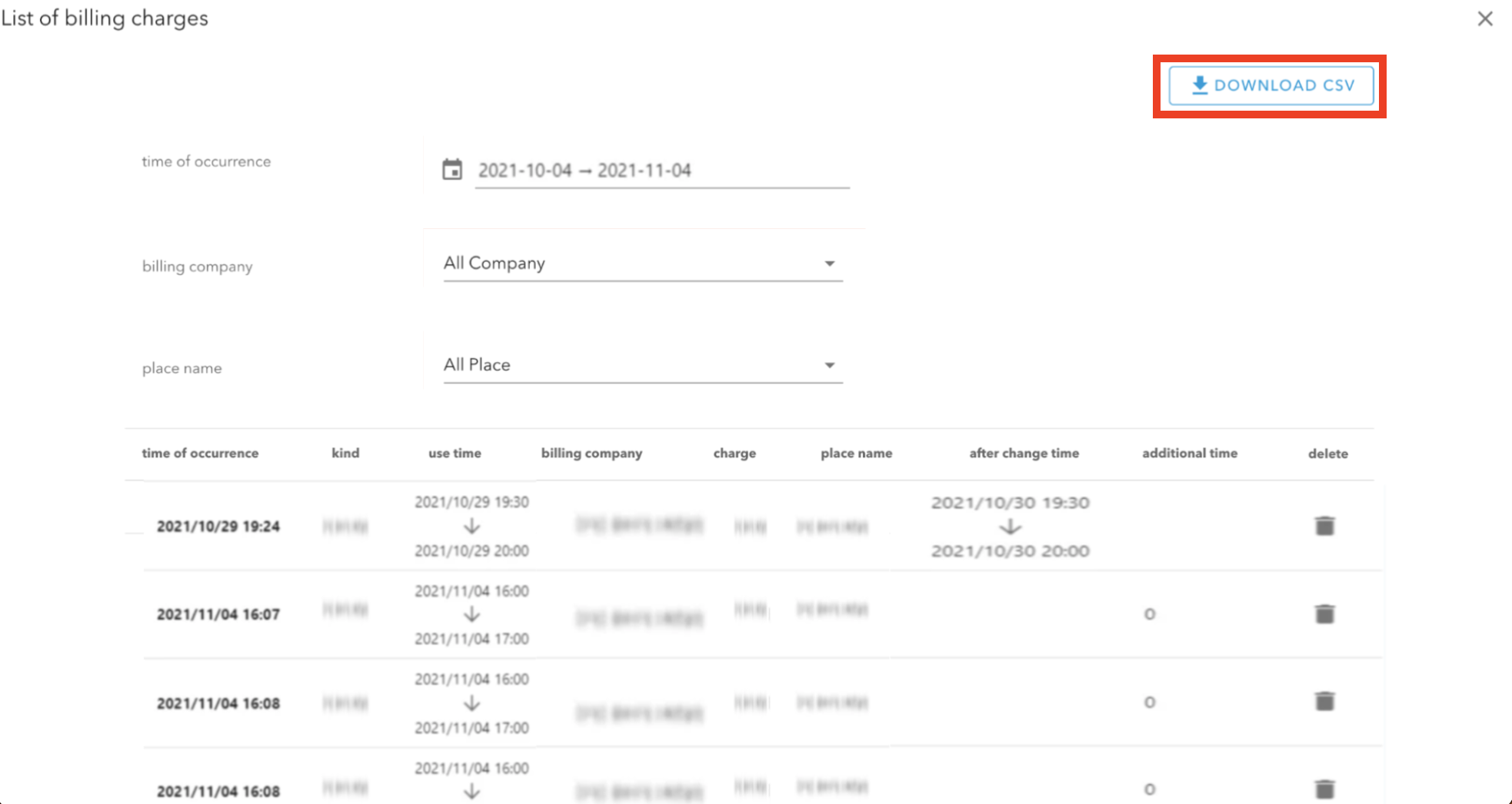Image resolution: width=1512 pixels, height=804 pixels.
Task: Open the All Company dropdown
Action: point(643,263)
